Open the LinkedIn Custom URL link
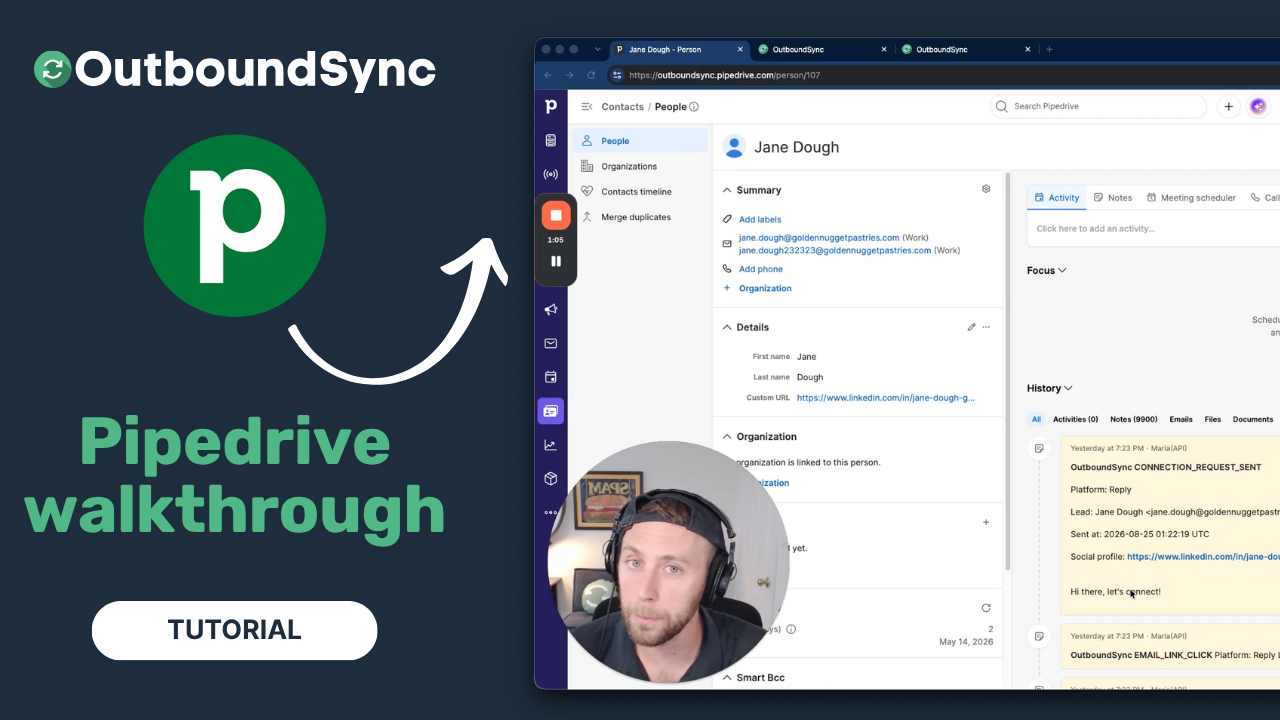The height and width of the screenshot is (720, 1280). 886,397
